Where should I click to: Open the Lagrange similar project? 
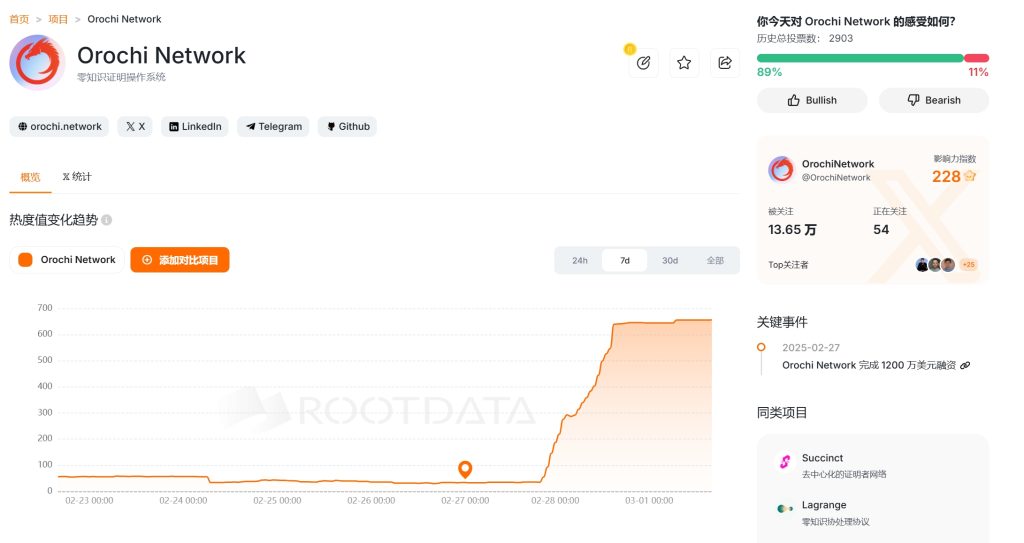click(824, 505)
